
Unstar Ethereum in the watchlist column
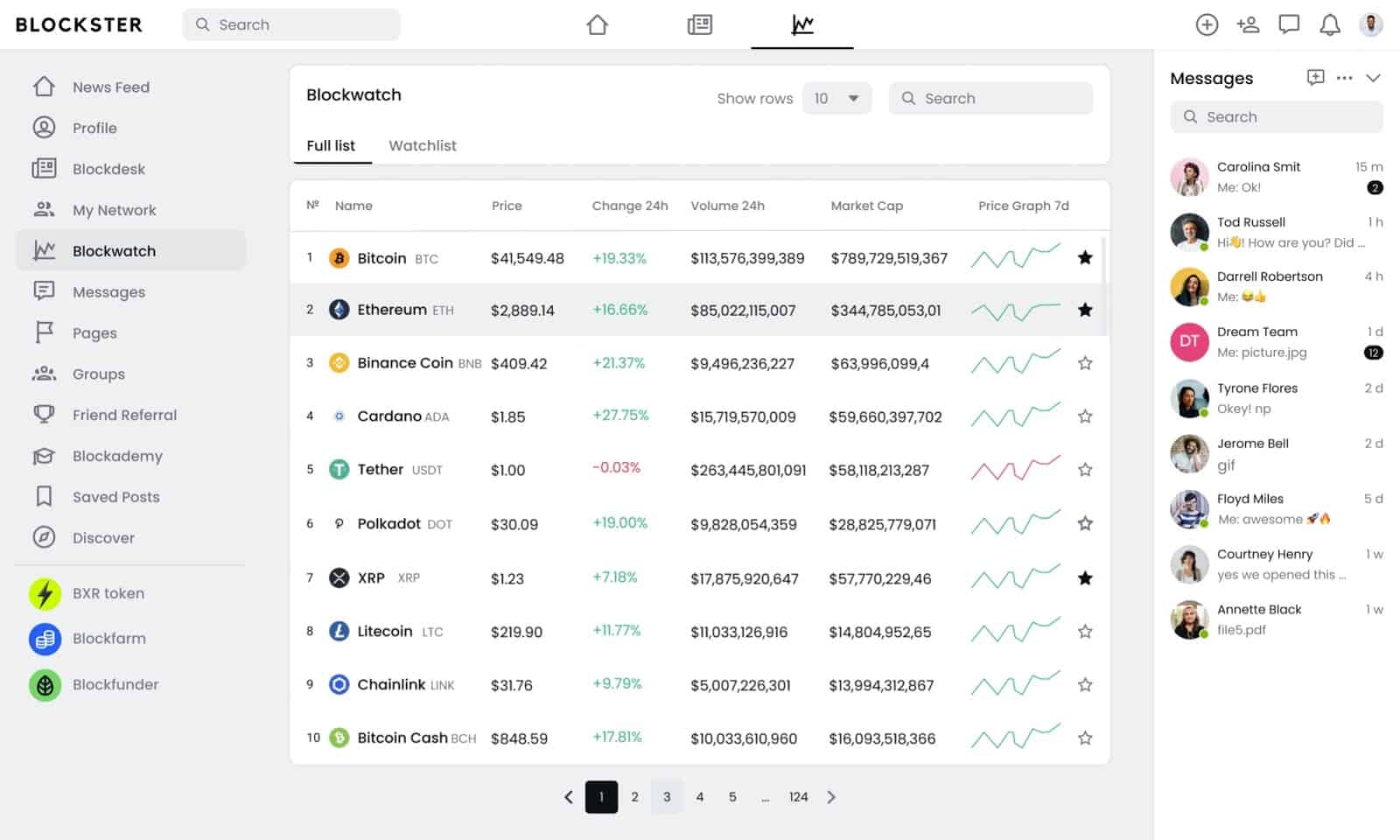coord(1085,310)
